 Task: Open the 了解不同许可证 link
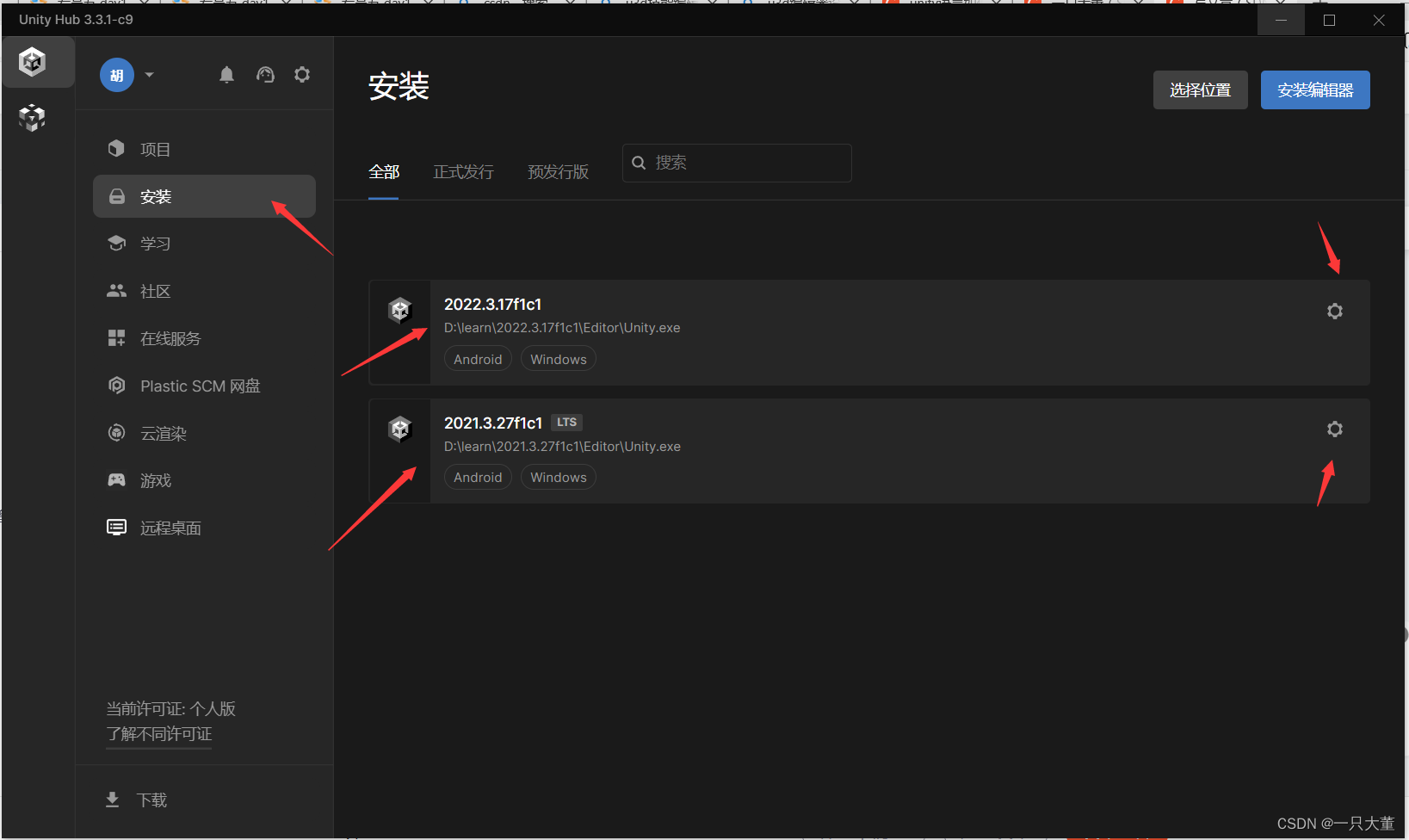159,734
